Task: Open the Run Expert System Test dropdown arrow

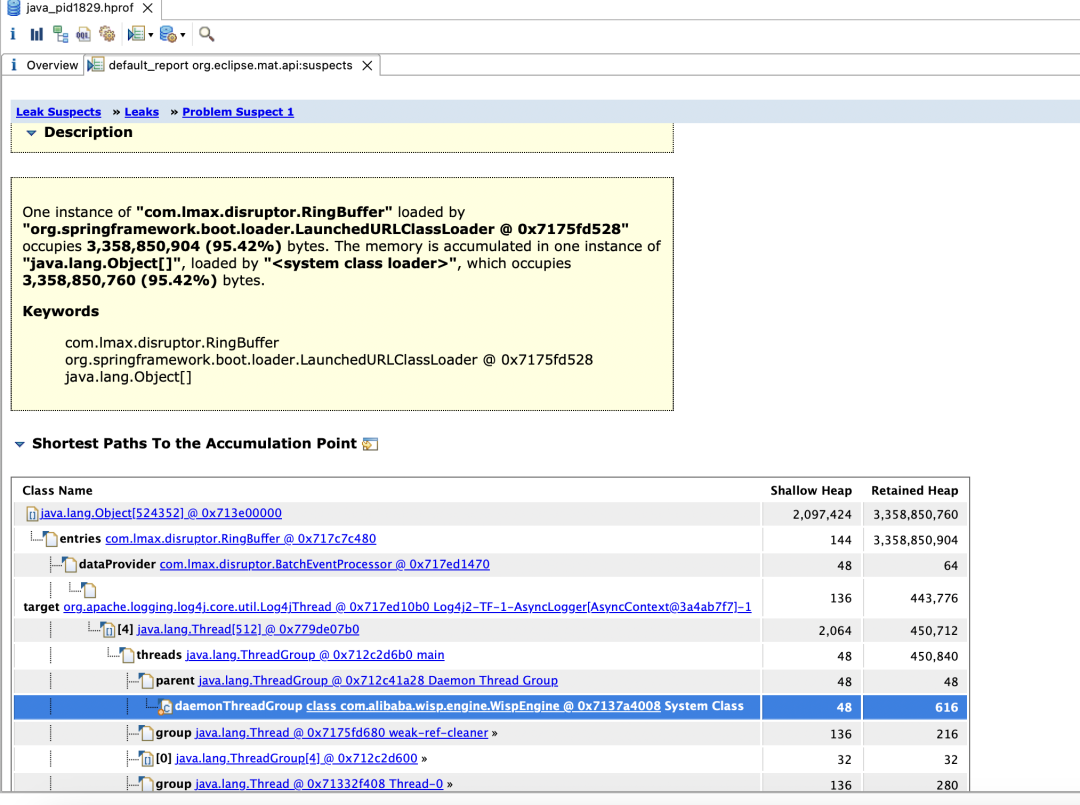Action: pos(151,34)
